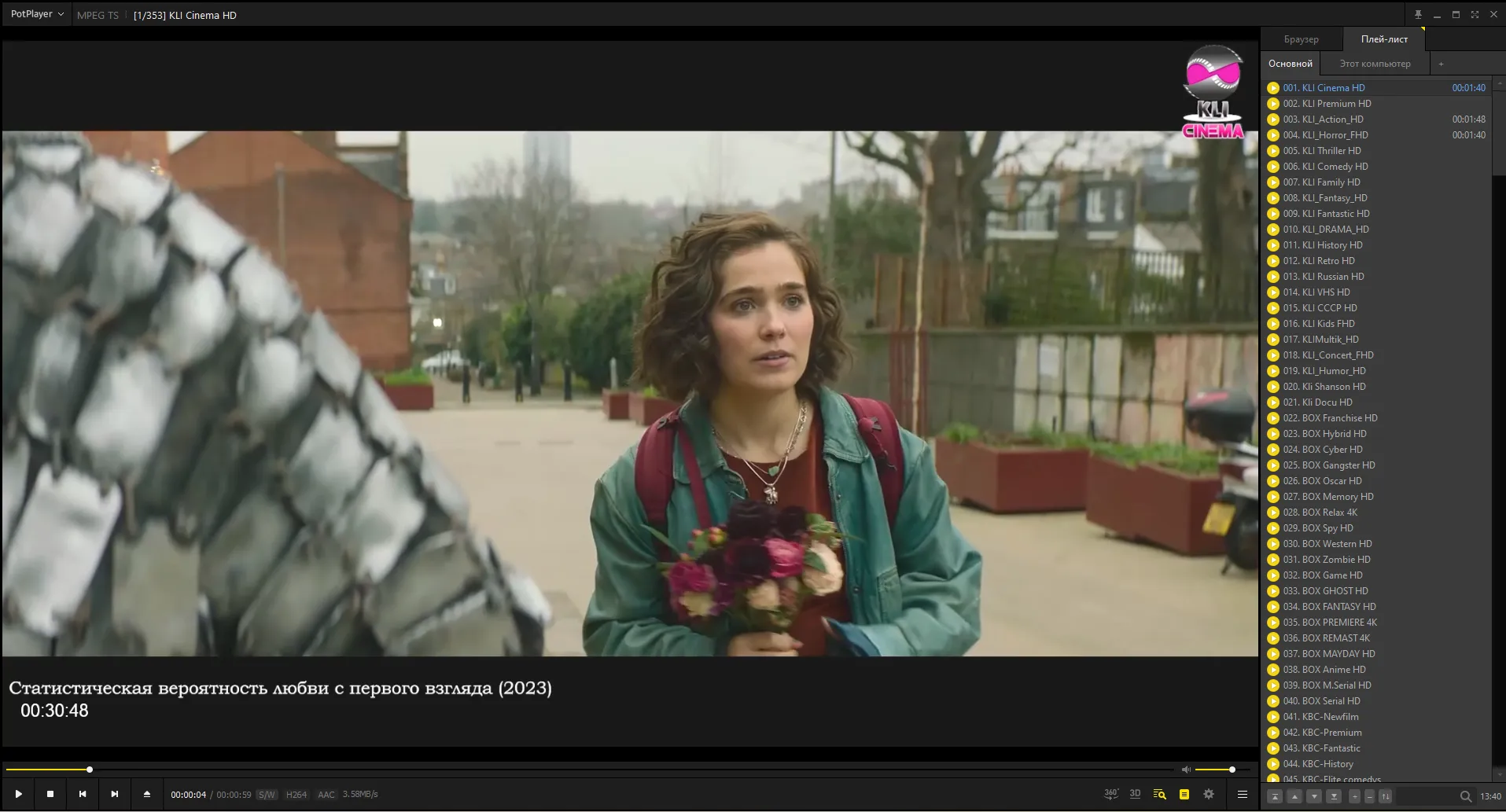The image size is (1506, 812).
Task: Toggle the yellow playlist panel button
Action: [x=1184, y=794]
